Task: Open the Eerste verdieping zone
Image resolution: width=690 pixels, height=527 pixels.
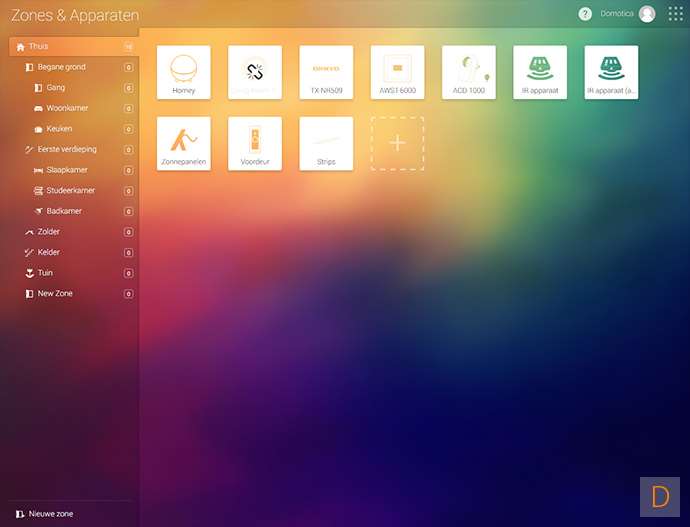Action: 66,149
